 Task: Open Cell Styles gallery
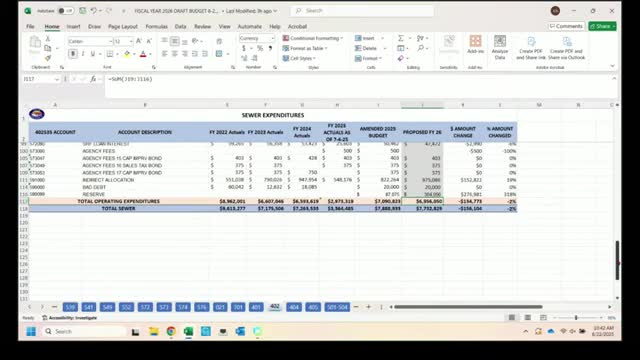pyautogui.click(x=299, y=58)
